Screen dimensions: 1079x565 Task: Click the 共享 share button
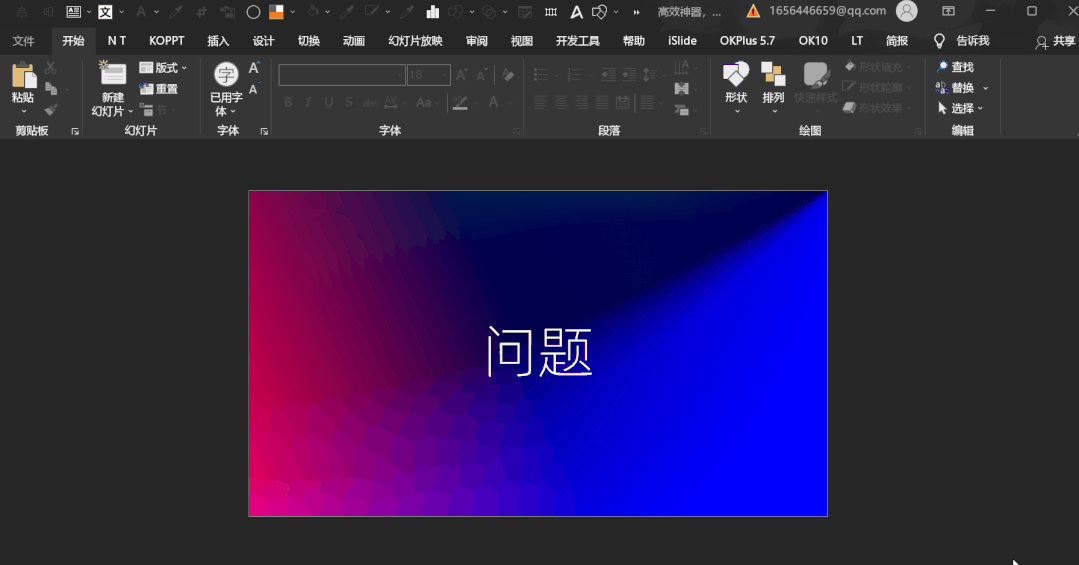click(x=1056, y=42)
